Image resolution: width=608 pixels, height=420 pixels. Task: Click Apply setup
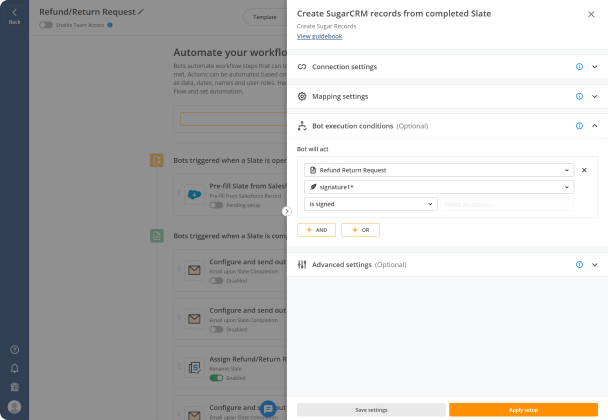523,410
